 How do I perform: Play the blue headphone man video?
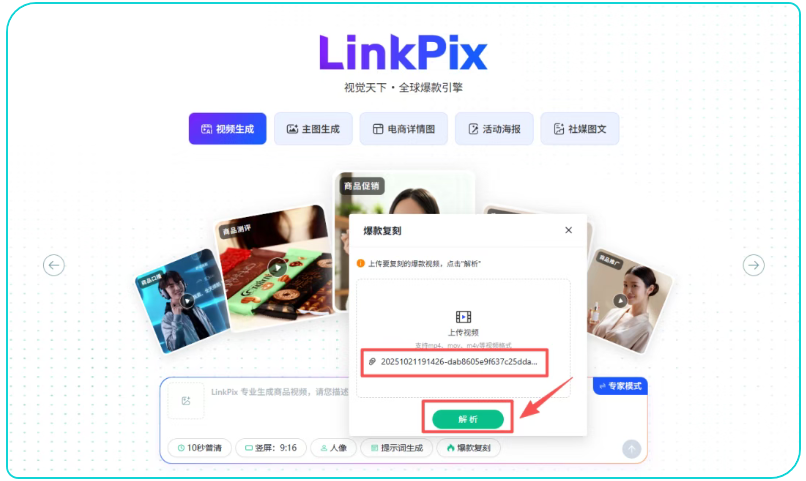tap(187, 301)
